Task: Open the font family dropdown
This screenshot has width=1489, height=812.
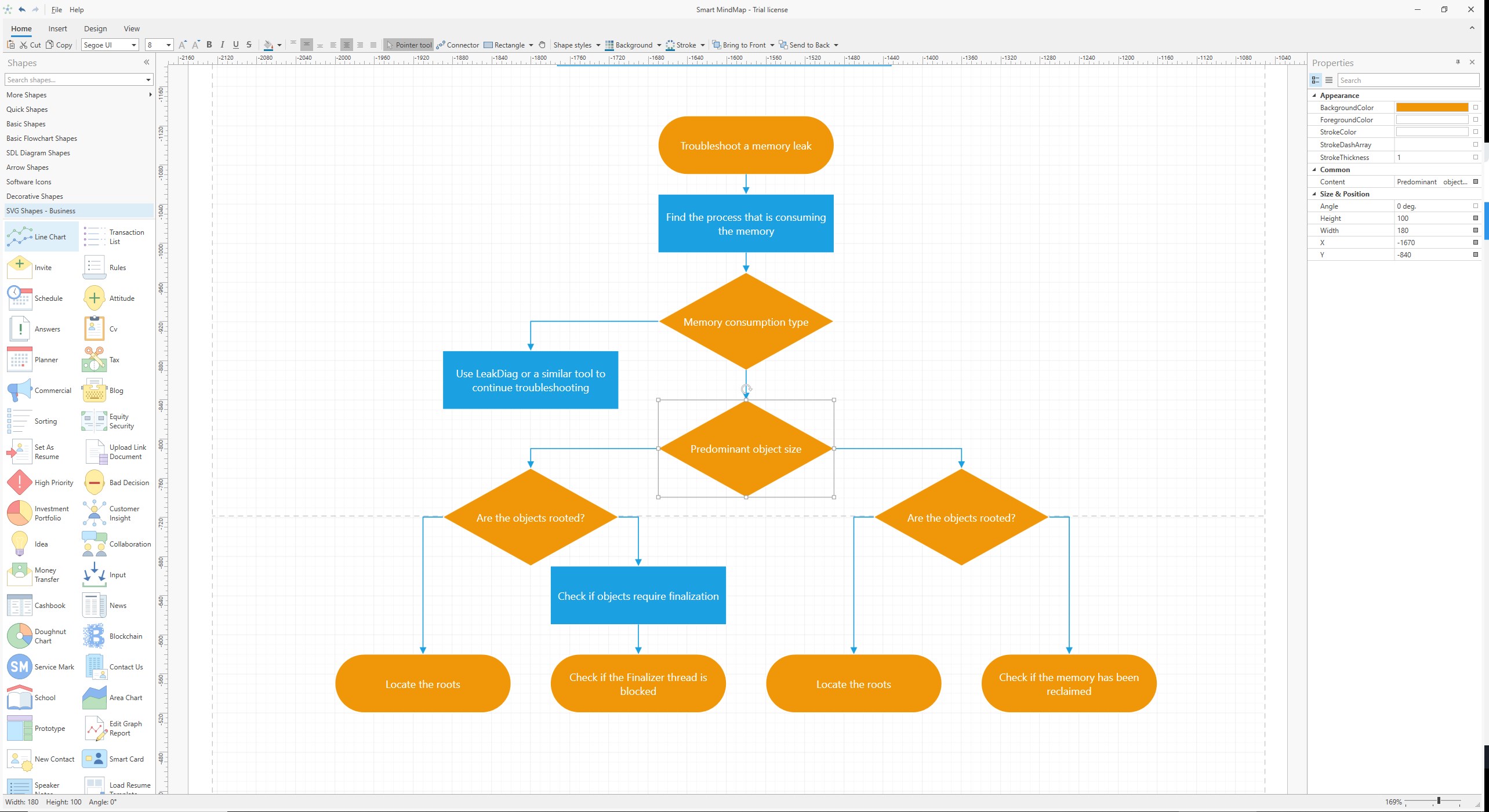Action: pyautogui.click(x=133, y=45)
